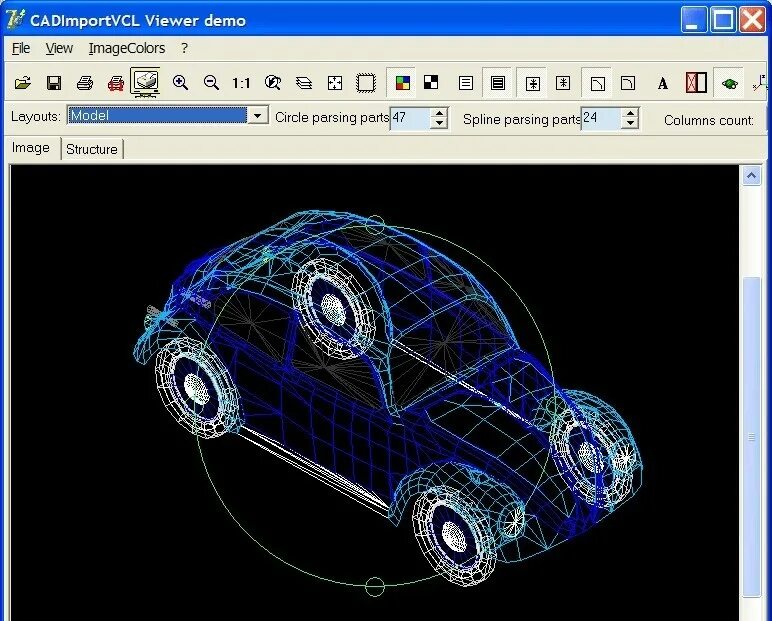Viewport: 772px width, 621px height.
Task: Click the magnifier with arrow zoom icon
Action: coord(273,82)
